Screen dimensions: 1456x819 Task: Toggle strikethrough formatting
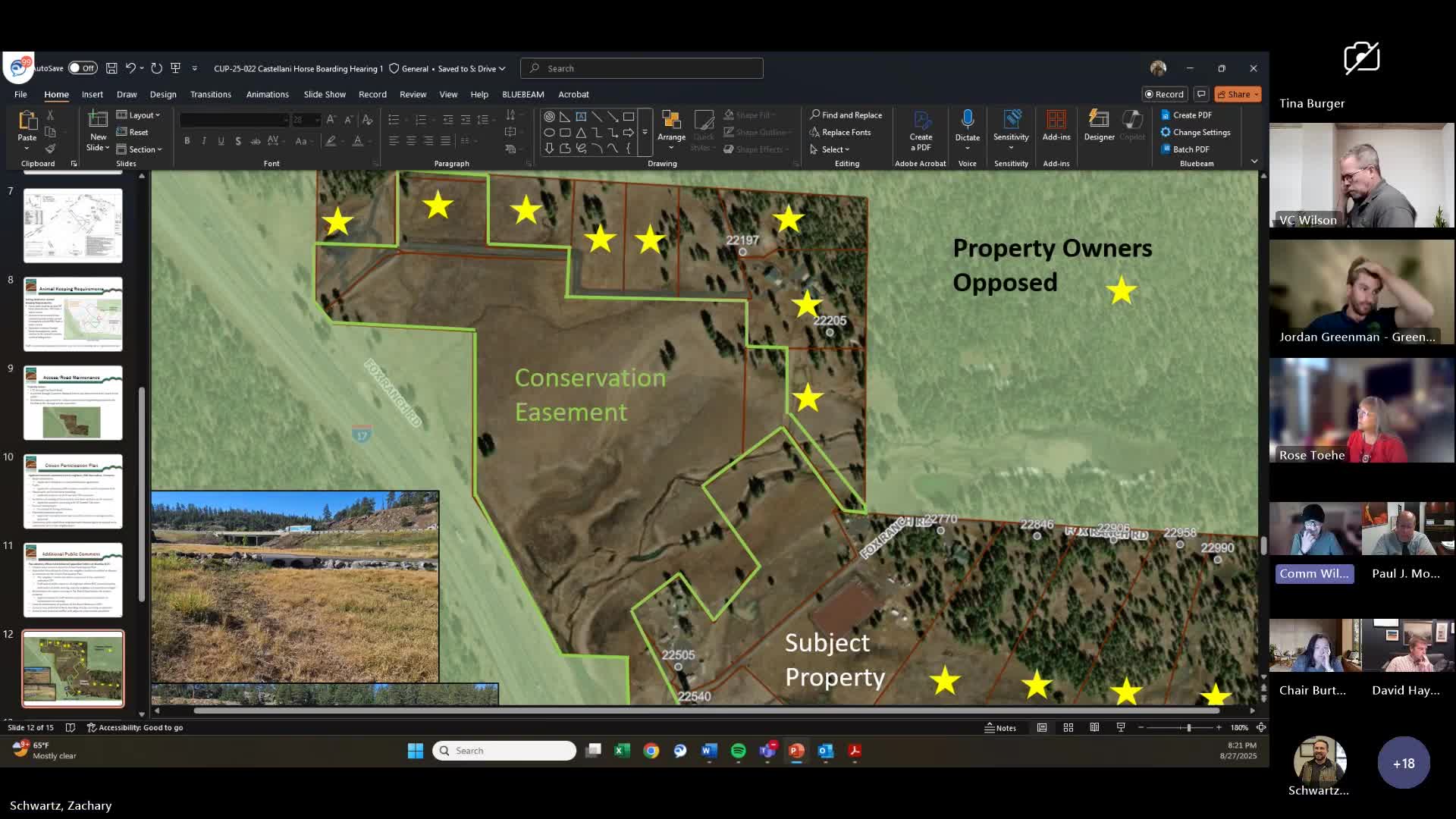(256, 141)
